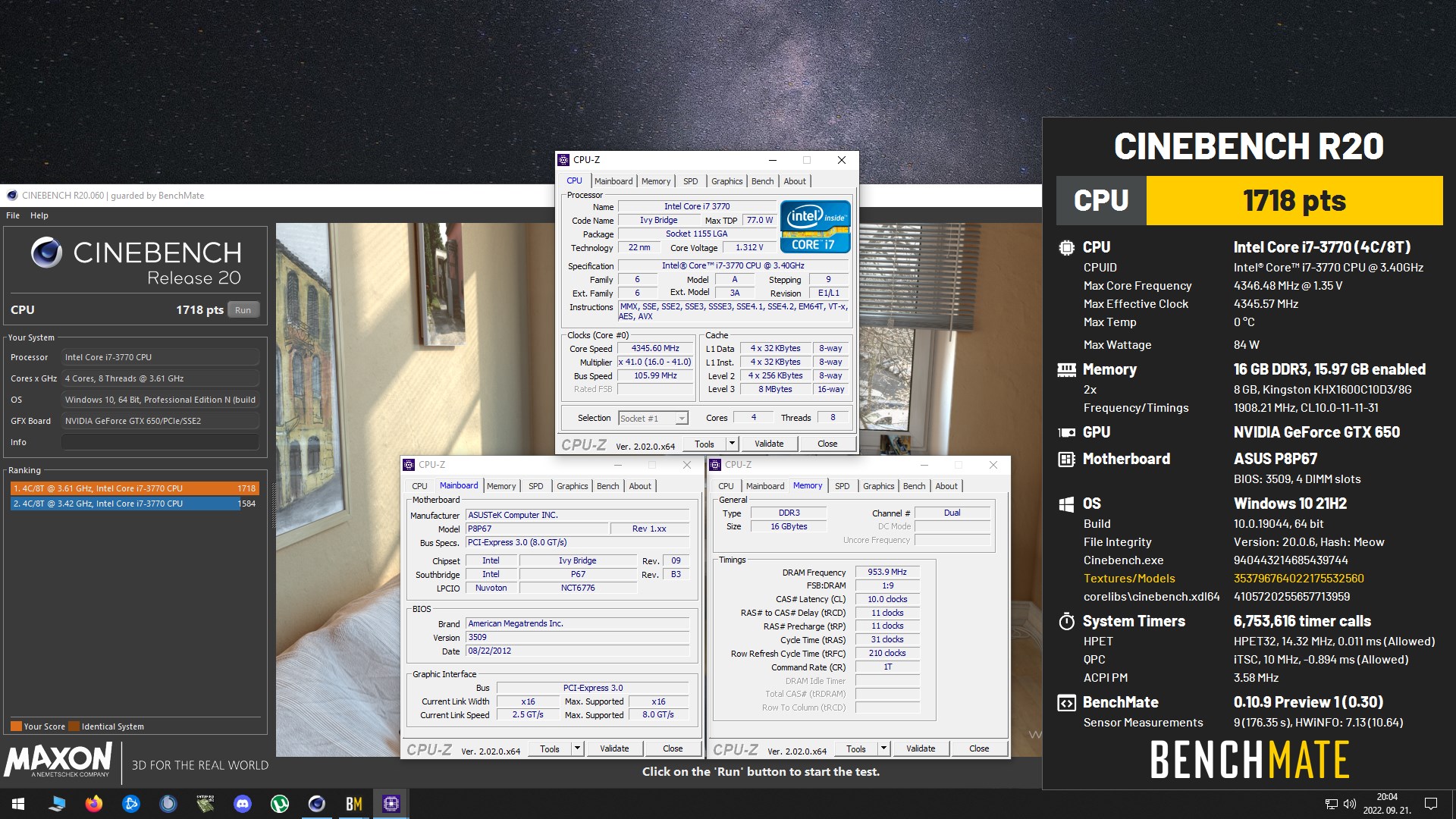Open the volume control in the tray

[1350, 804]
